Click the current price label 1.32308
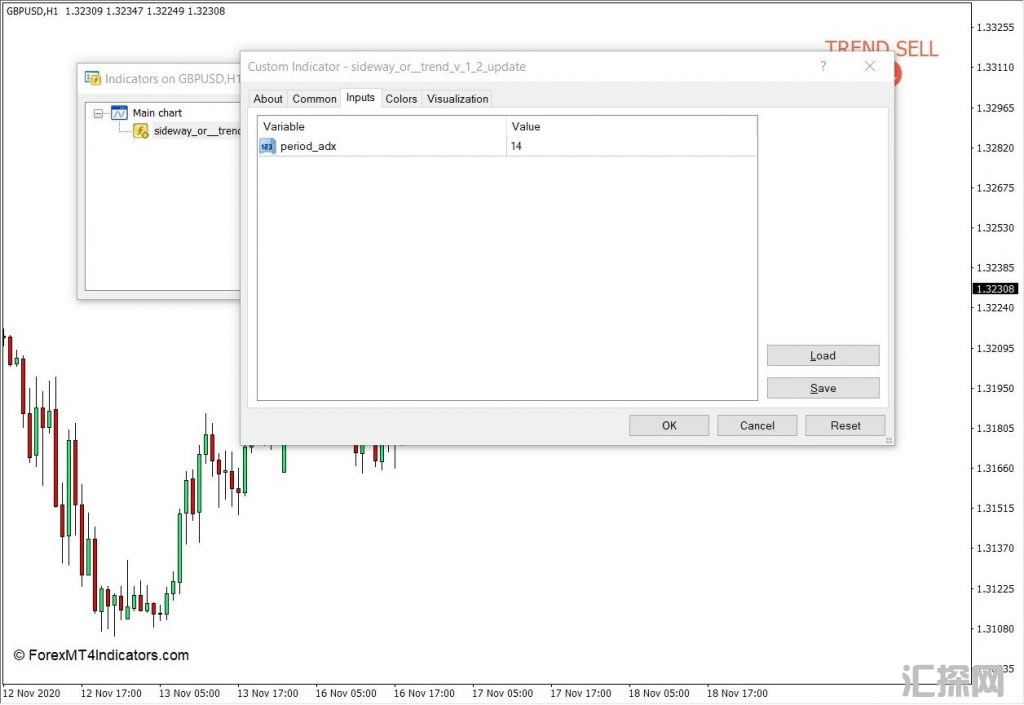 [996, 289]
